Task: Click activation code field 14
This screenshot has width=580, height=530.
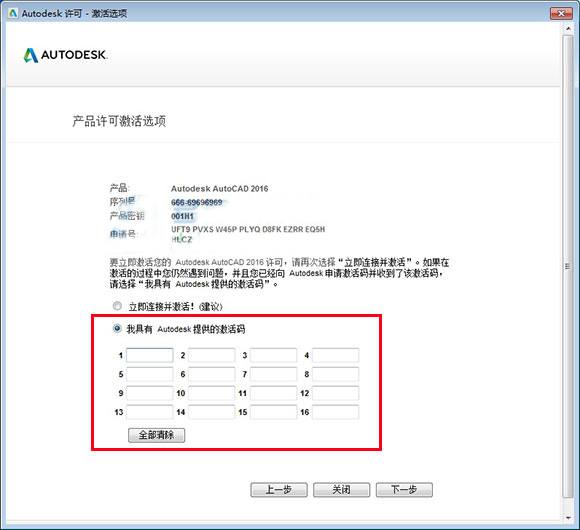Action: 212,412
